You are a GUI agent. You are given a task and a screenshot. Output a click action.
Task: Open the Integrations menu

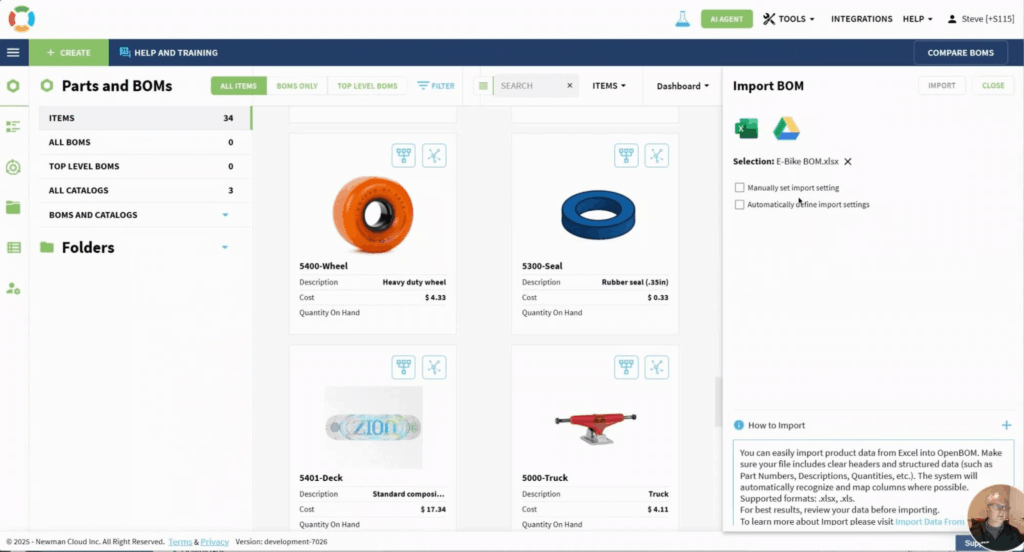pyautogui.click(x=861, y=19)
